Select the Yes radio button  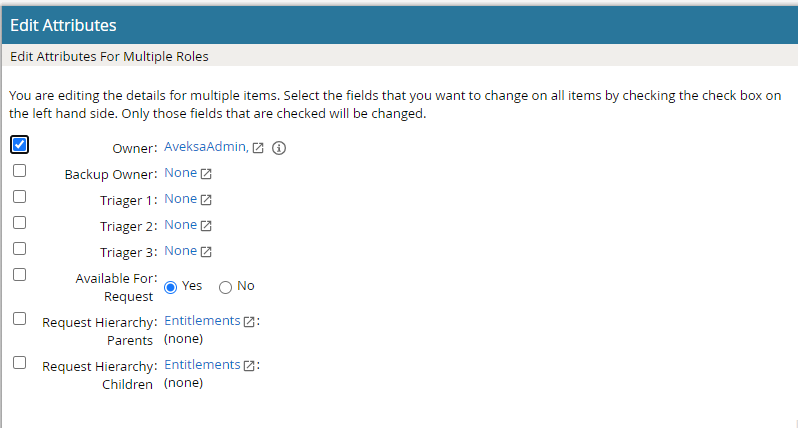(x=171, y=287)
